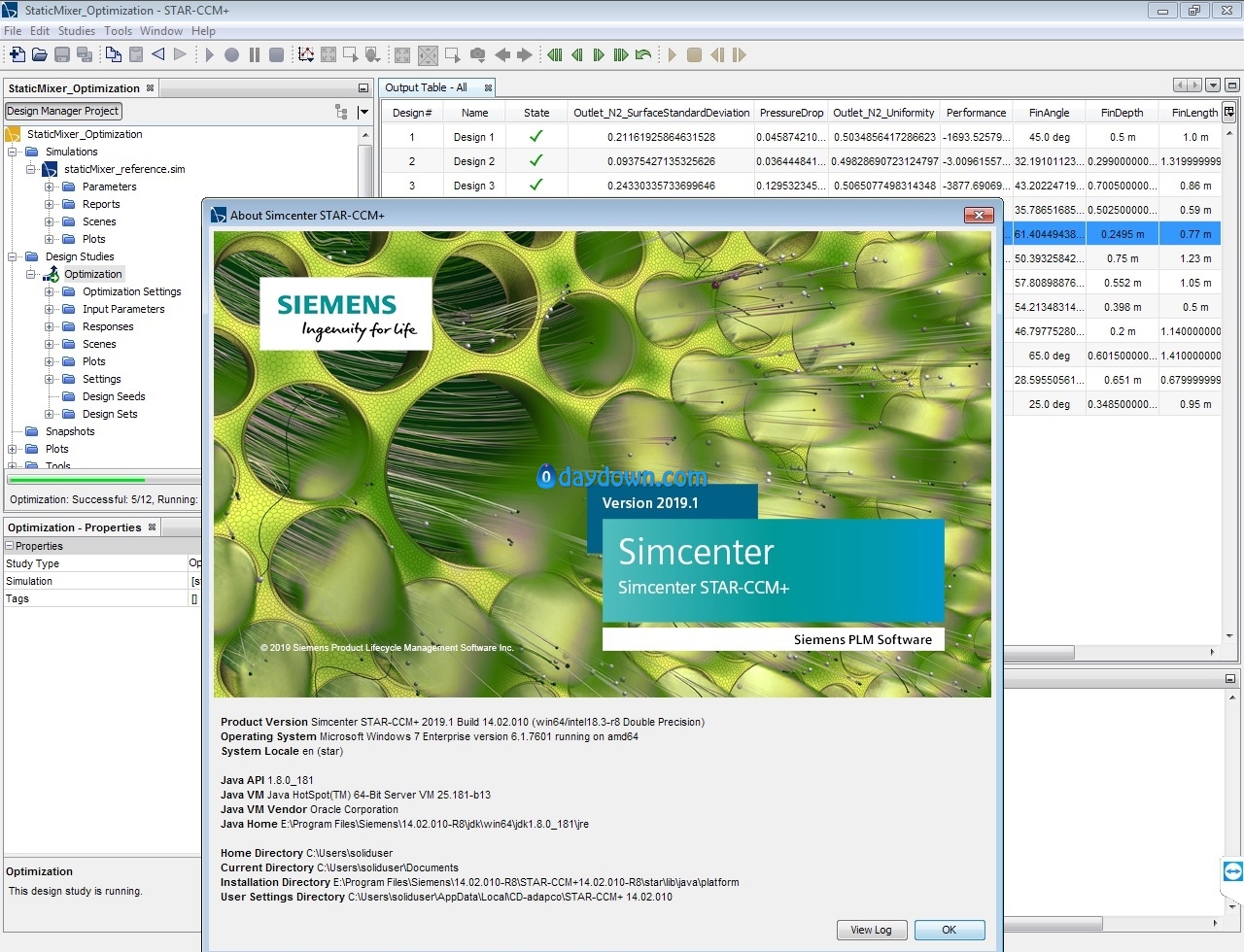Open the File menu
Image resolution: width=1244 pixels, height=952 pixels.
13,31
